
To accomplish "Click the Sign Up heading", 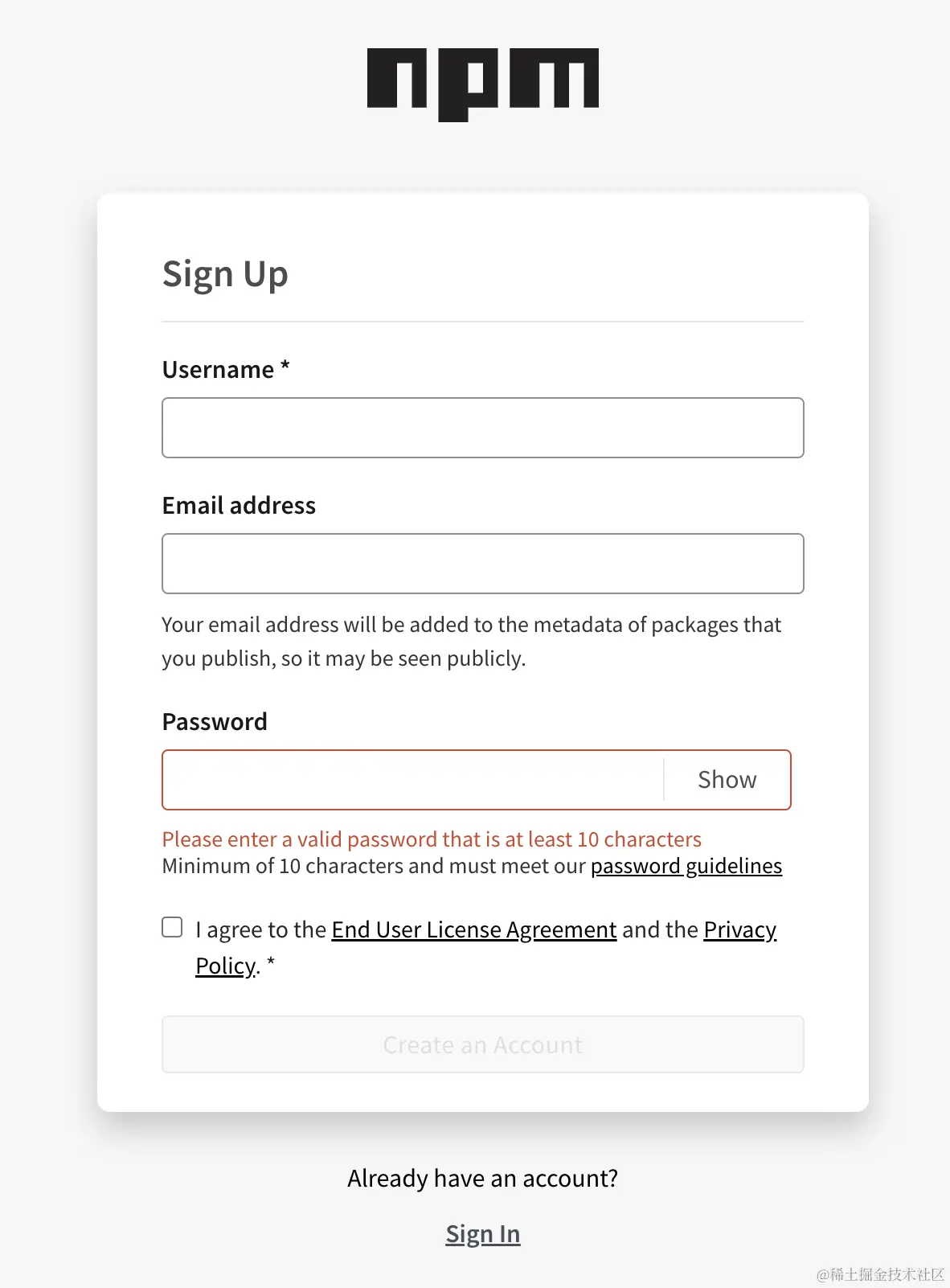I will (225, 274).
